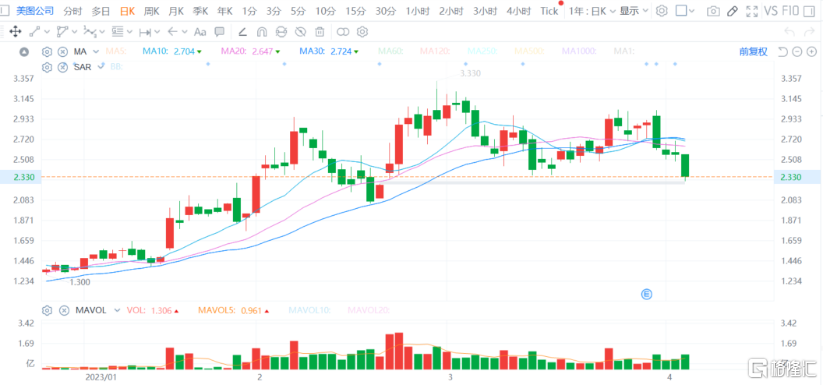
Task: Collapse indicator legends with the up-arrow circle
Action: pos(24,51)
